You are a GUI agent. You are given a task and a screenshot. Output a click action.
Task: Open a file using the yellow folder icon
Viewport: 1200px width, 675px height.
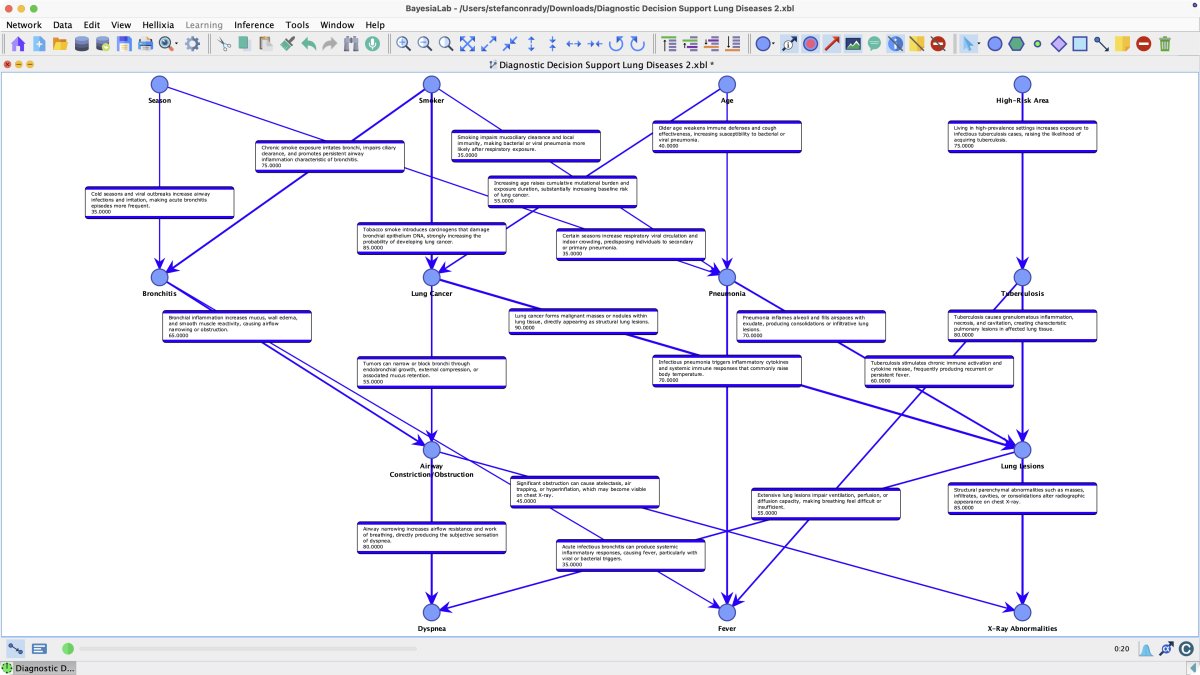click(60, 44)
